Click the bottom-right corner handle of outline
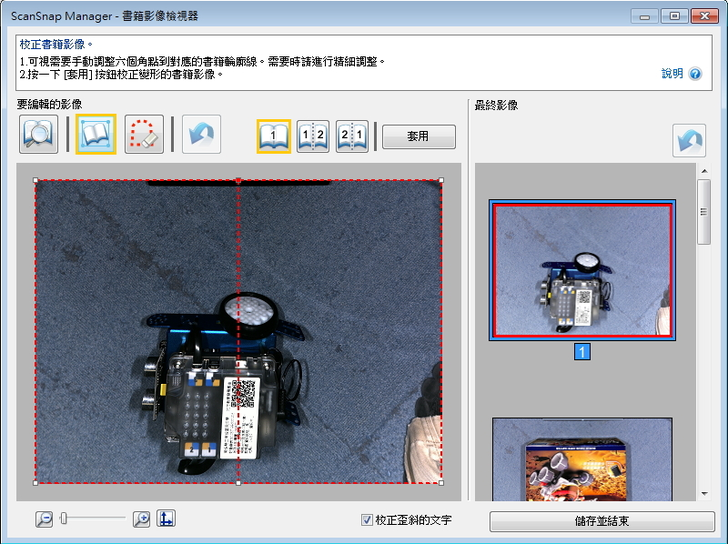The width and height of the screenshot is (728, 544). (441, 483)
